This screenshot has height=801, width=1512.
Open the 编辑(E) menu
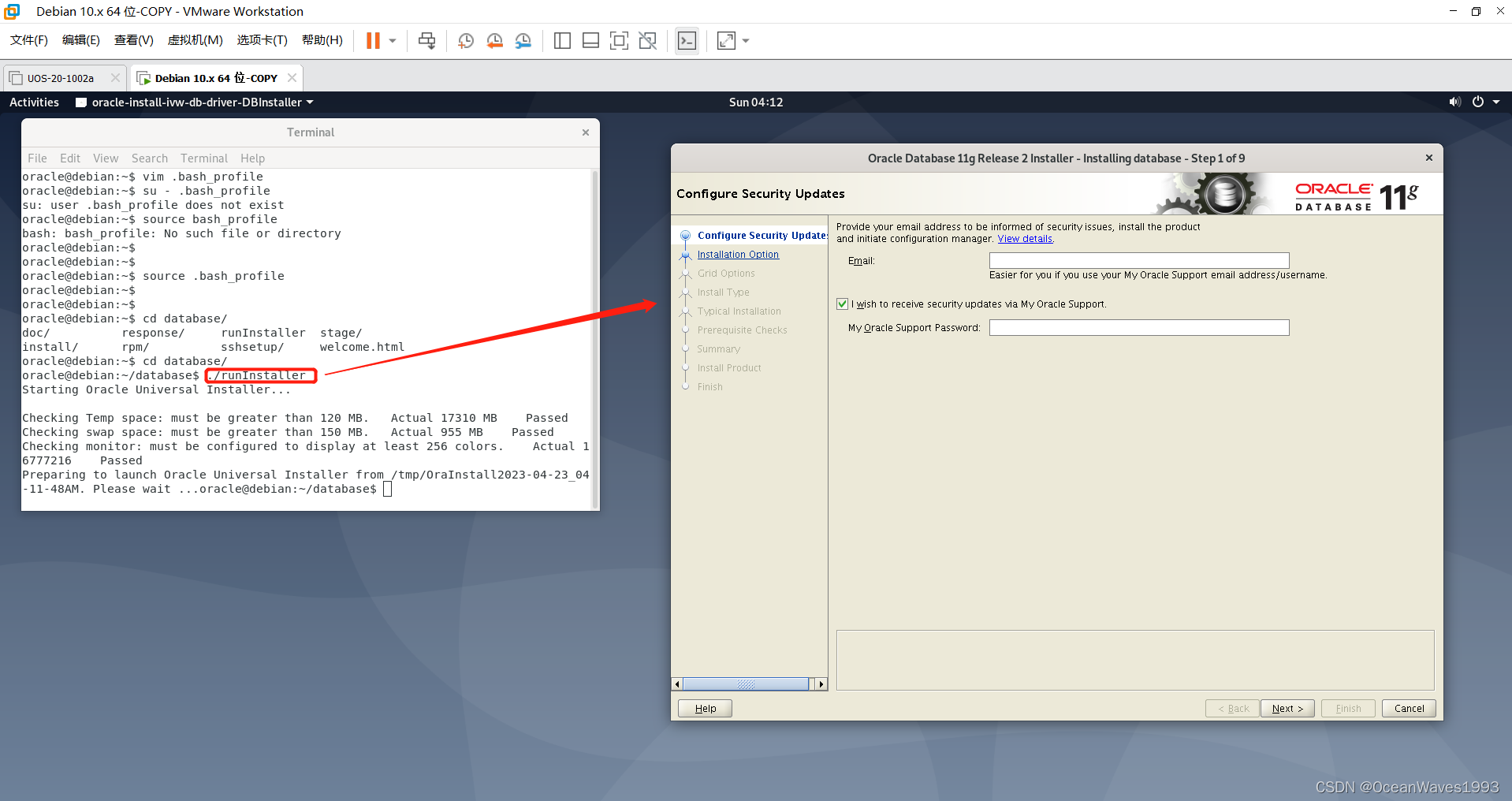(x=81, y=40)
